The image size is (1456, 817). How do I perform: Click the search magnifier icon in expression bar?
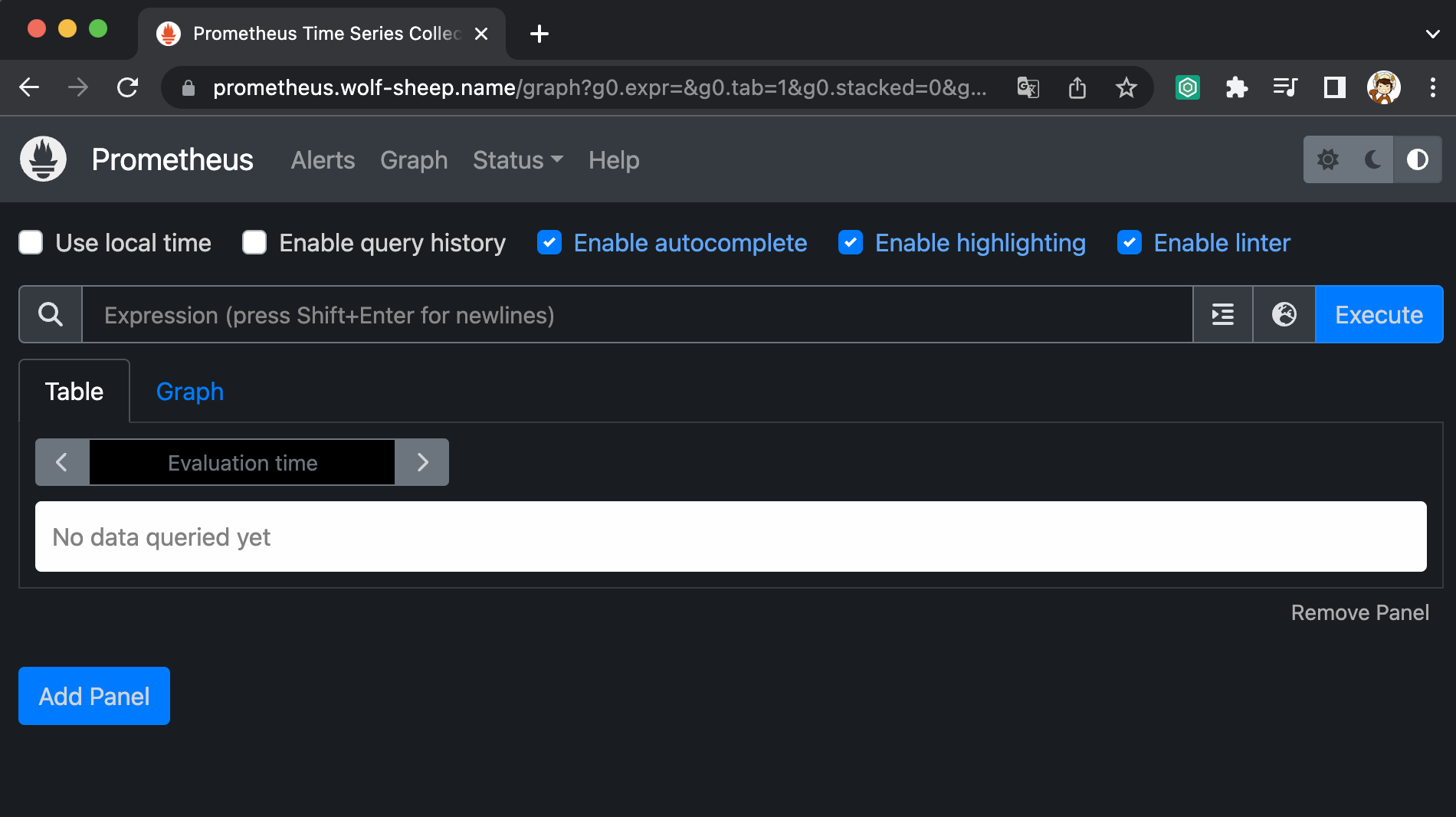click(x=51, y=314)
